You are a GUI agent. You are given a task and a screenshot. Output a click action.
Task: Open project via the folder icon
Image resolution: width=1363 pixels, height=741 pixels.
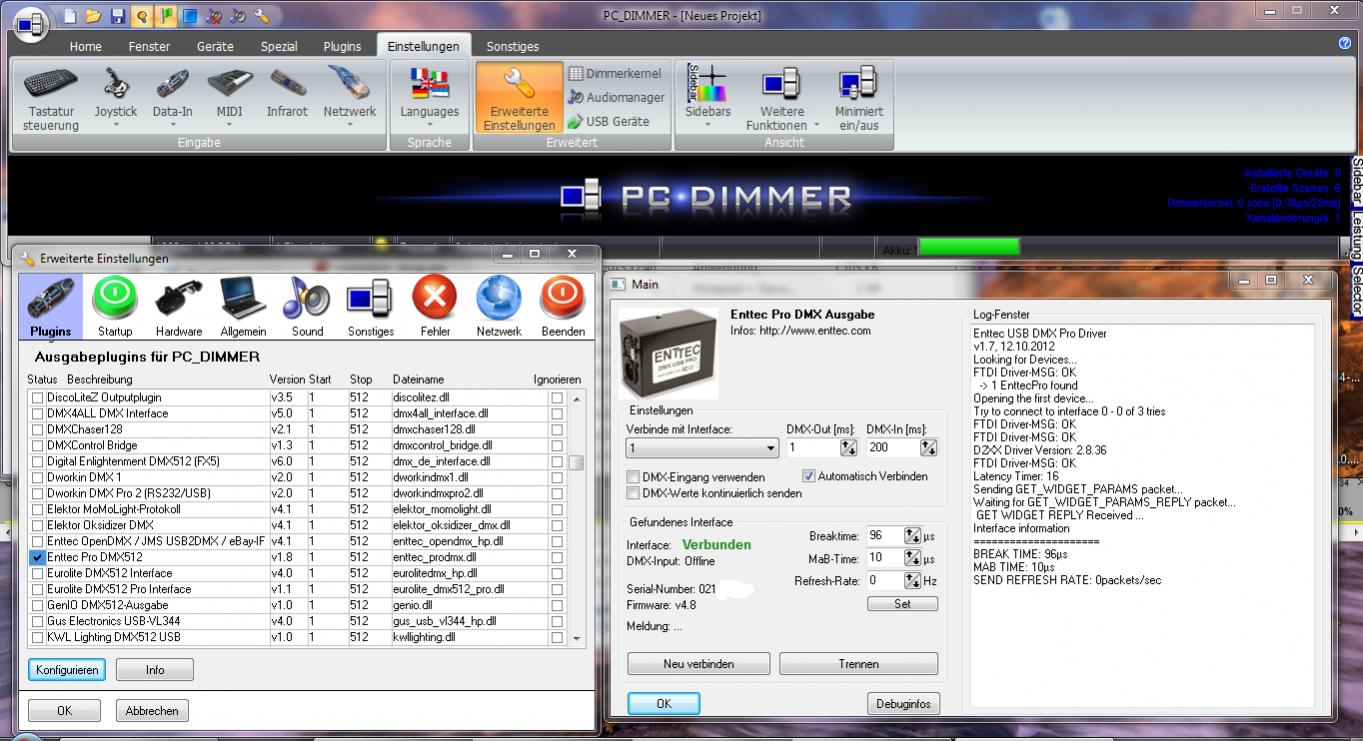93,16
